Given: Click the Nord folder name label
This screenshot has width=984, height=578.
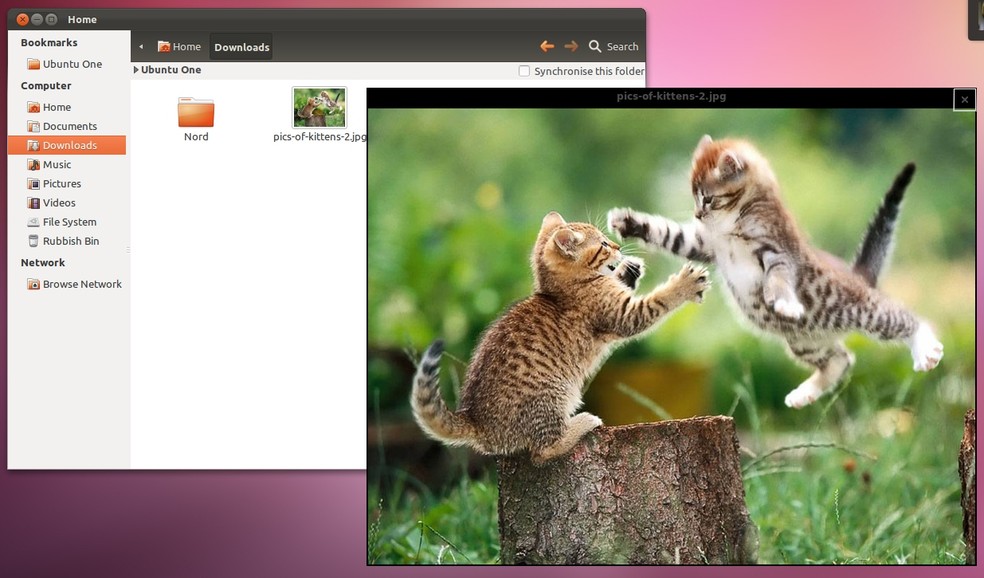Looking at the screenshot, I should 196,137.
